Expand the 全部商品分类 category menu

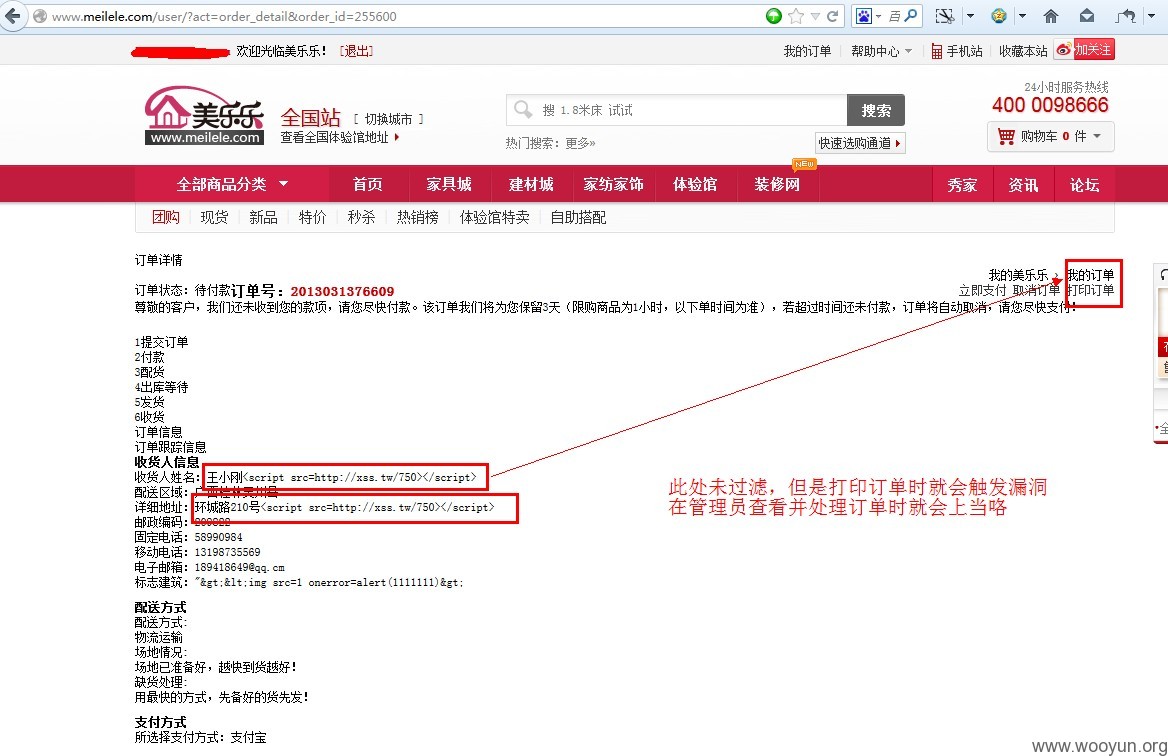232,184
